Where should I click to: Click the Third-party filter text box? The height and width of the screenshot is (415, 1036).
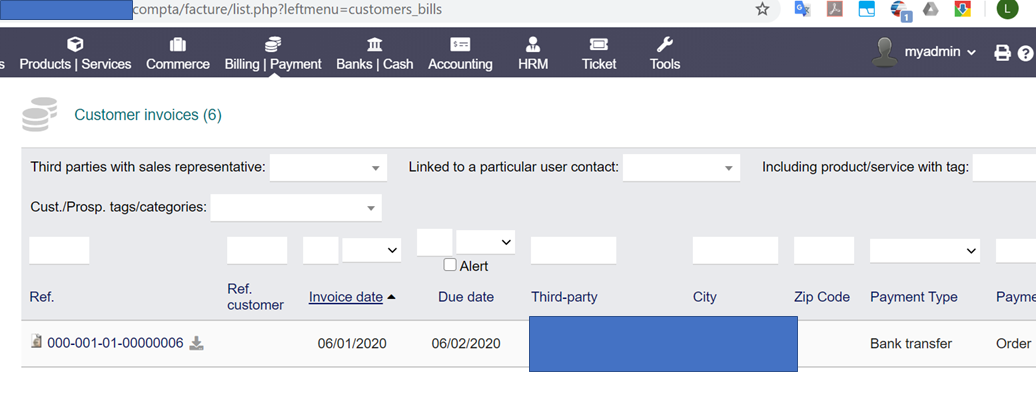574,251
